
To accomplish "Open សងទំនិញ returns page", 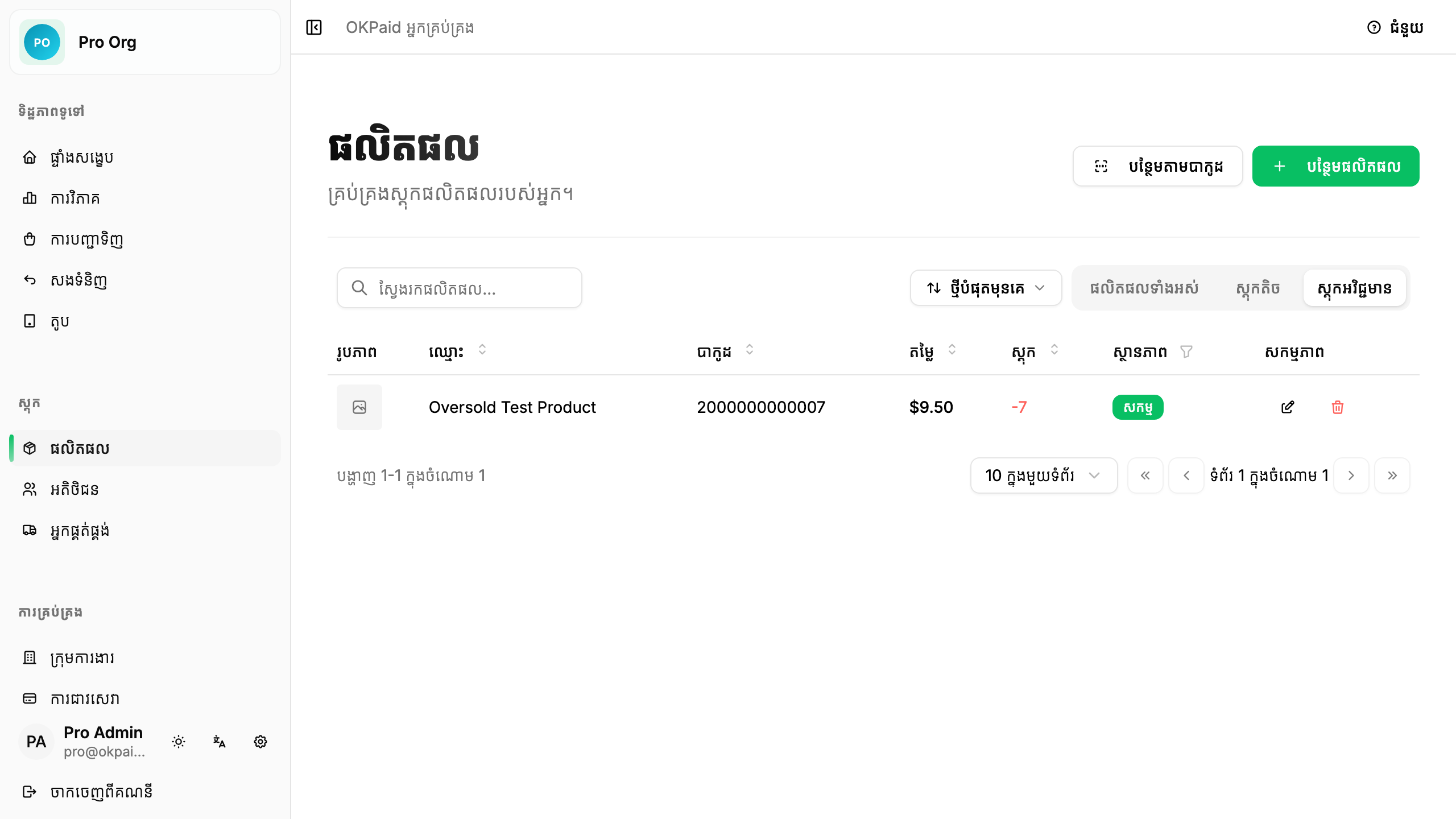I will [145, 280].
